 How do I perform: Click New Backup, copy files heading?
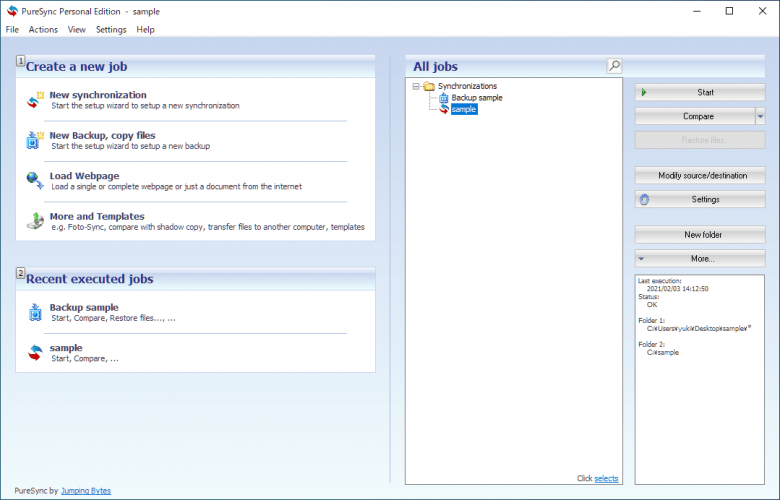[x=102, y=135]
